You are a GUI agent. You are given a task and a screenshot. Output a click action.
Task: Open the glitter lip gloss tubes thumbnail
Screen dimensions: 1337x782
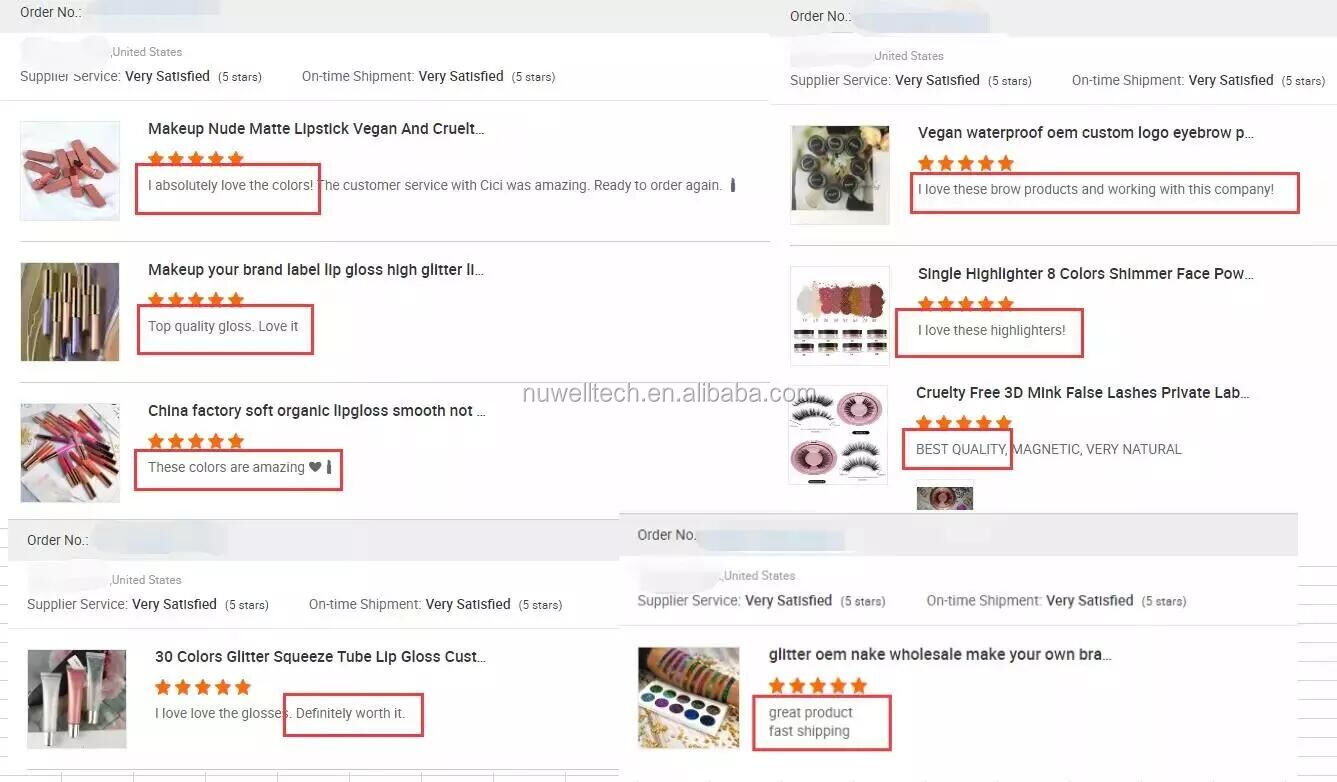70,312
